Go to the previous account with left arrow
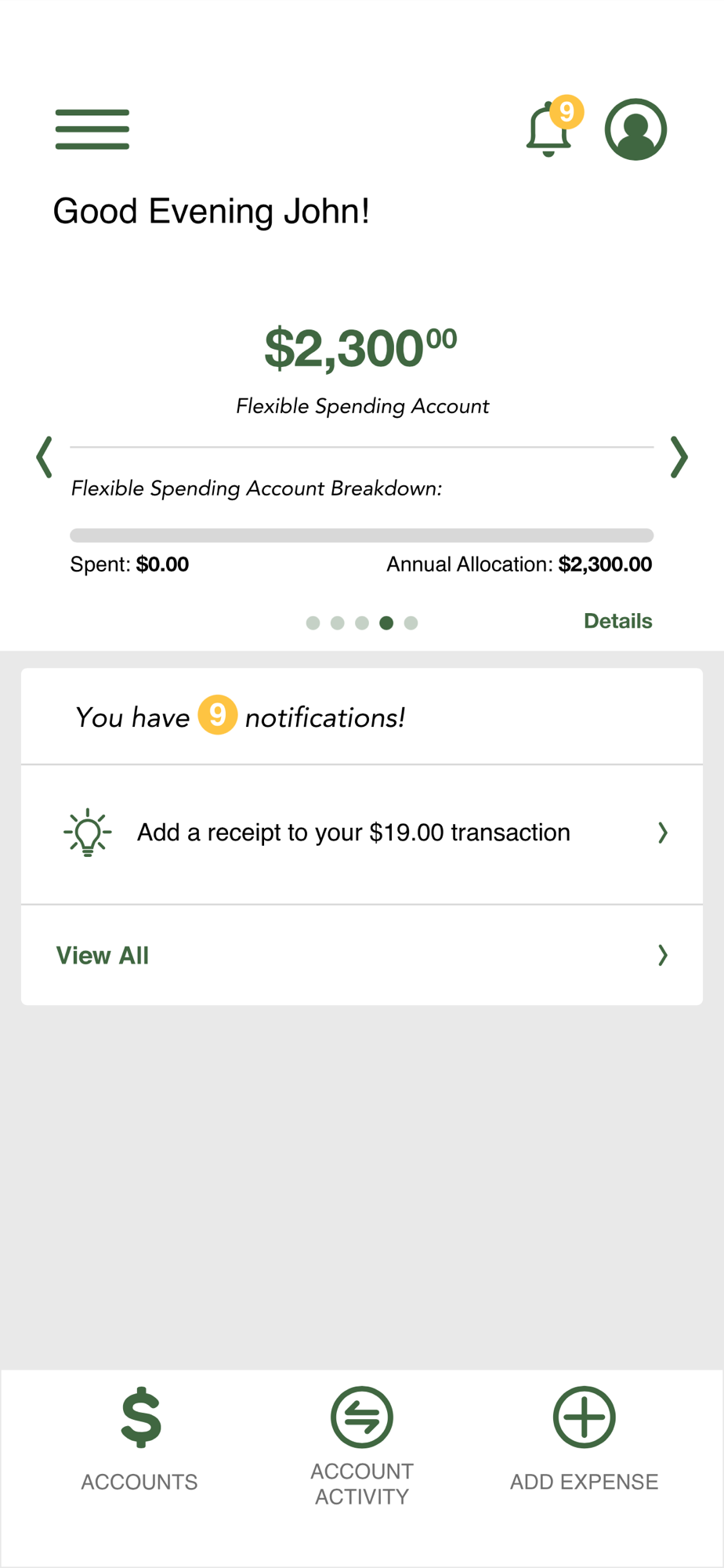 coord(45,457)
